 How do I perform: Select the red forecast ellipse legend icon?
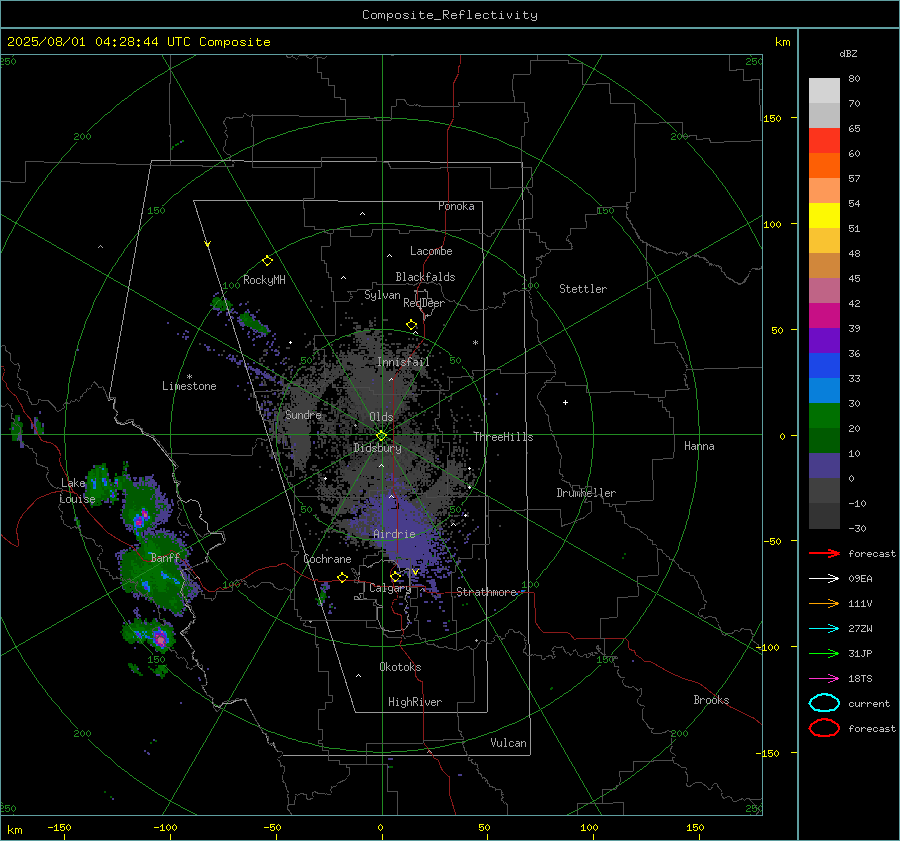click(824, 728)
